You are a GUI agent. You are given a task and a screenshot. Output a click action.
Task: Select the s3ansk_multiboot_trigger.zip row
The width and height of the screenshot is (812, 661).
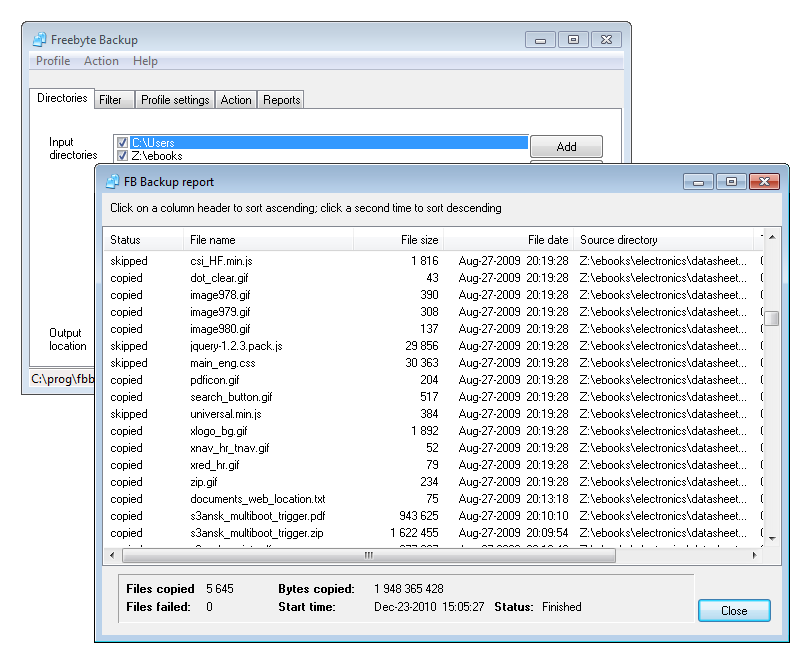tap(433, 533)
